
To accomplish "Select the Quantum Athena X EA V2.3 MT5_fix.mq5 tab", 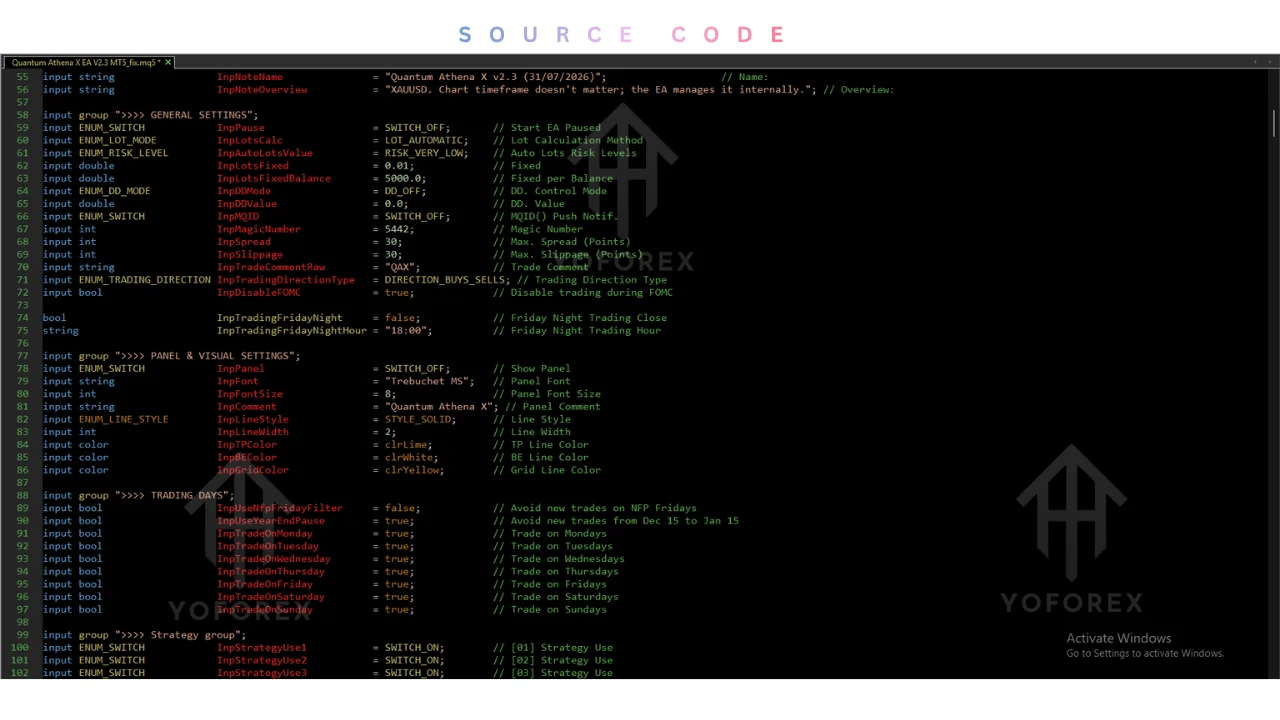I will [x=88, y=62].
